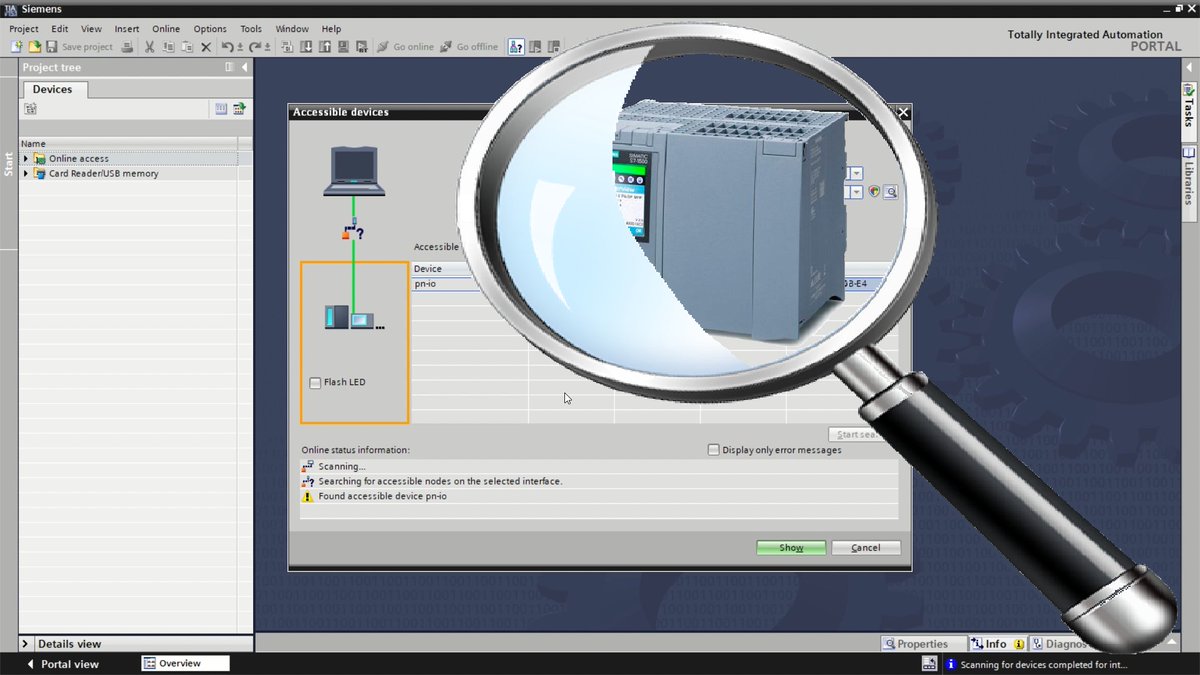Click the Start CPU toolbar icon
The height and width of the screenshot is (675, 1200).
[x=535, y=47]
